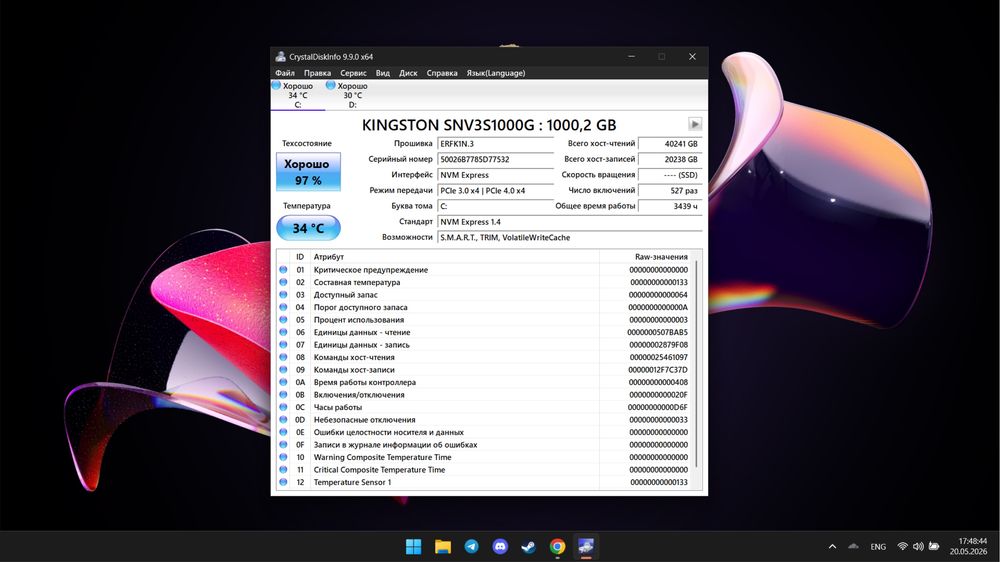Screen dimensions: 1000x562
Task: Click status icon of Небезопасные отключения row
Action: (x=283, y=420)
